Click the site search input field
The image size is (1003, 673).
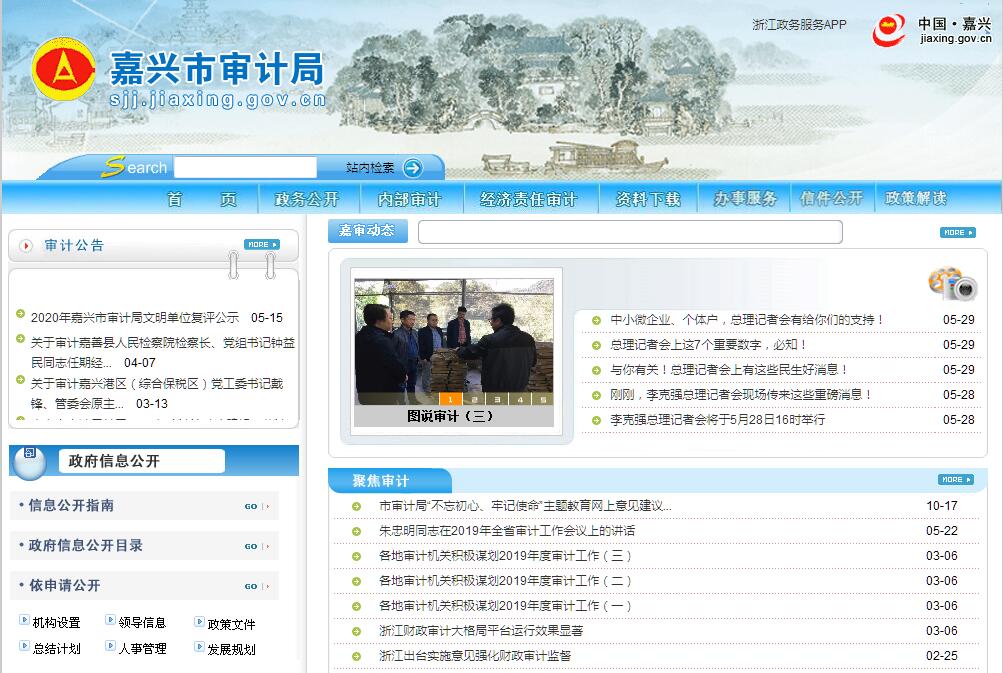[245, 168]
